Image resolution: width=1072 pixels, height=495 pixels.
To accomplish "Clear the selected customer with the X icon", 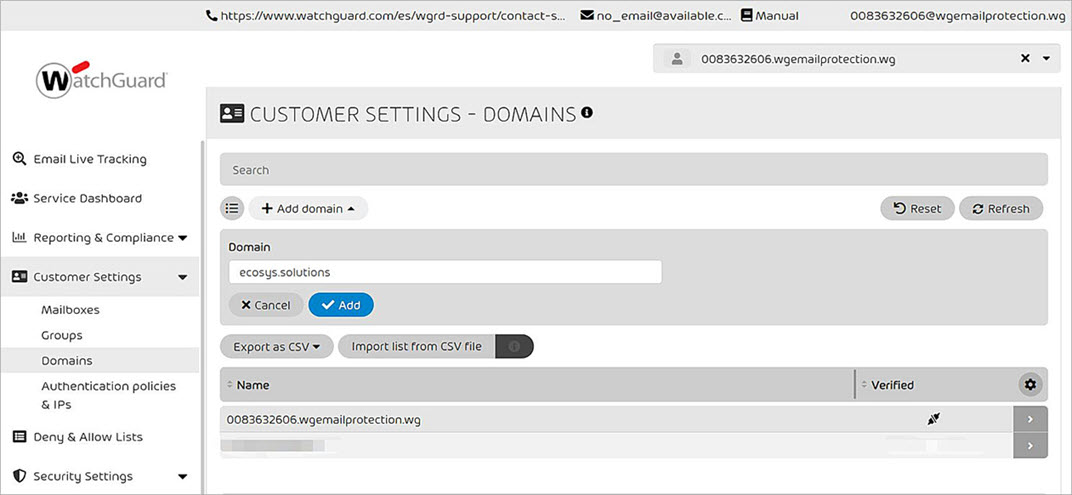I will (1025, 59).
